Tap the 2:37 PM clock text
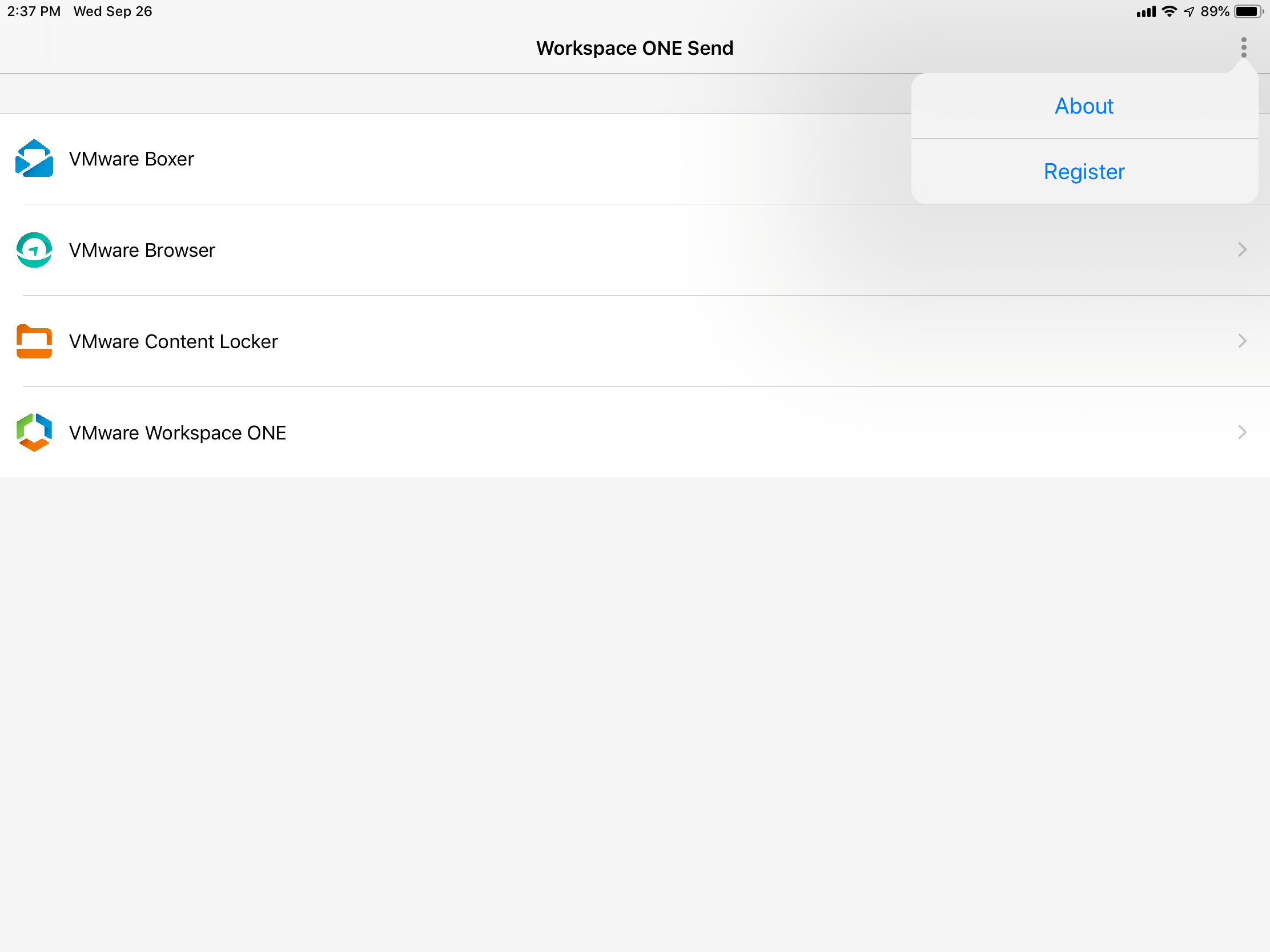Image resolution: width=1270 pixels, height=952 pixels. point(34,11)
